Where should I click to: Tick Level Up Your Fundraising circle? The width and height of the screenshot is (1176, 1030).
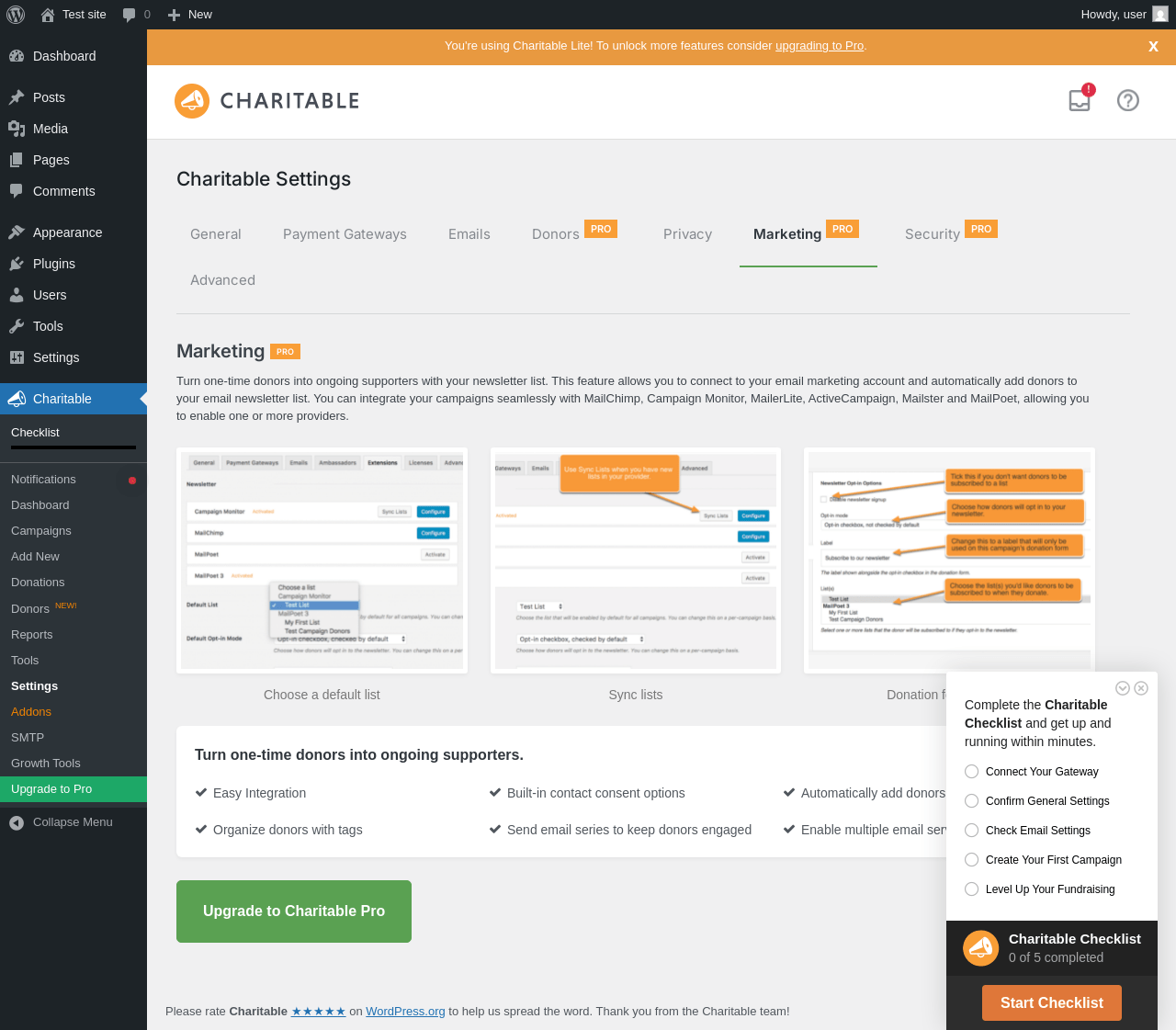point(971,889)
